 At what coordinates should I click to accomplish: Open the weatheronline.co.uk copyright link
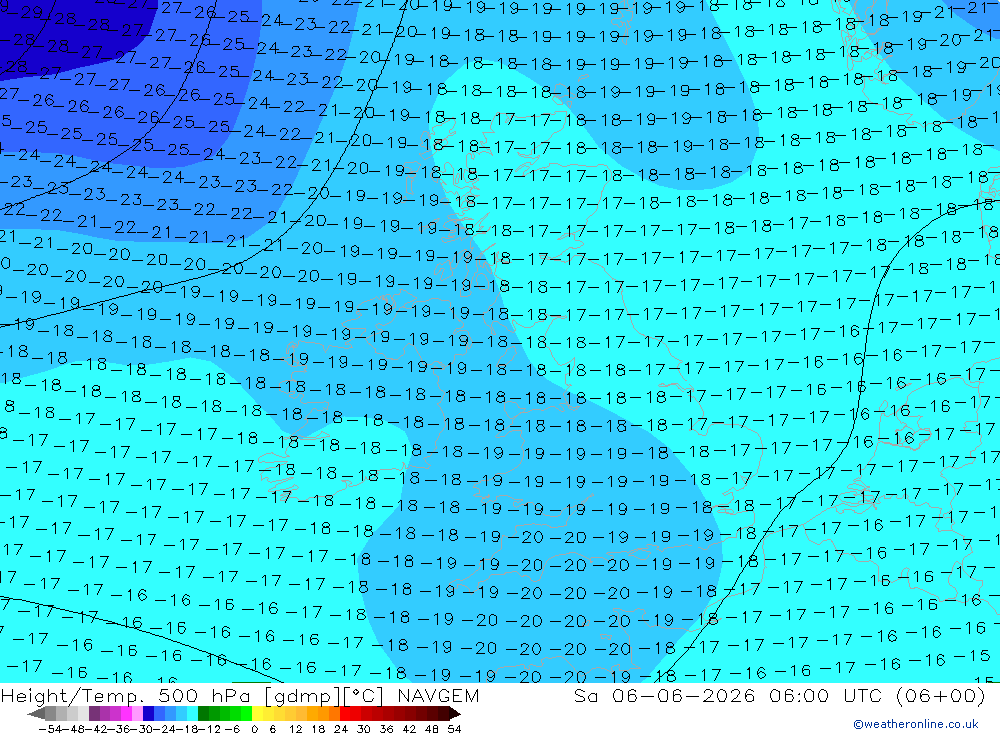coord(916,724)
